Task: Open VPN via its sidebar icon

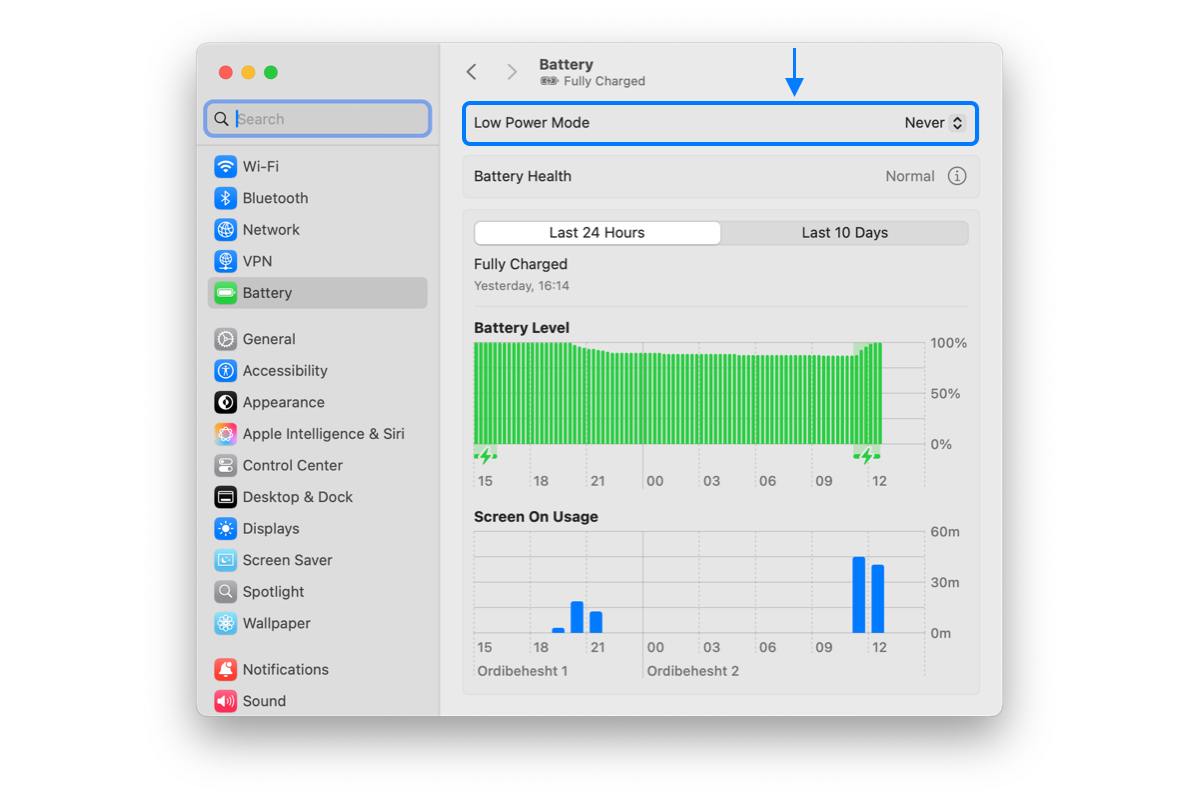Action: click(x=226, y=261)
